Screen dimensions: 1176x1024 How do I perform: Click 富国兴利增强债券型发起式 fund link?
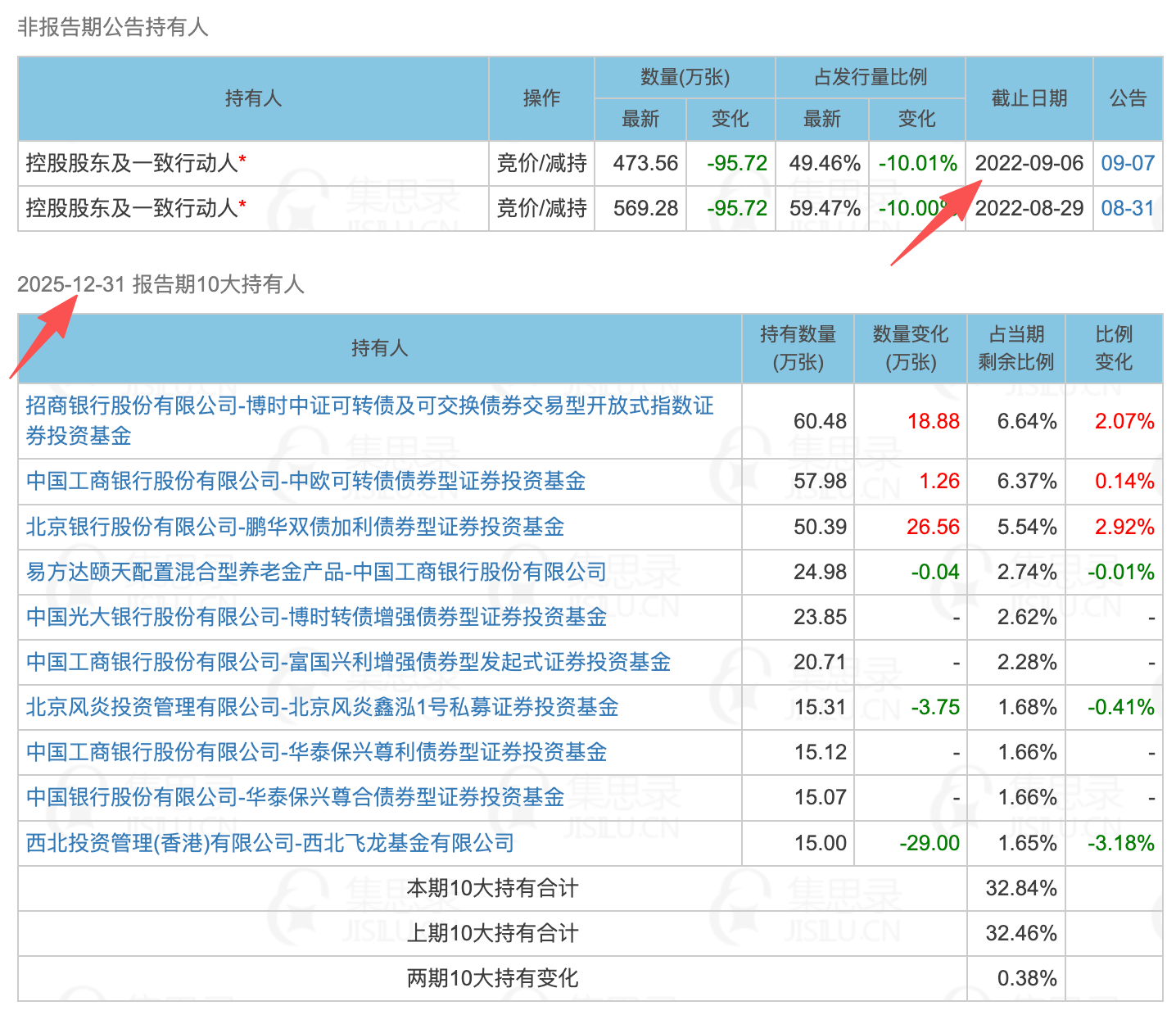click(348, 662)
